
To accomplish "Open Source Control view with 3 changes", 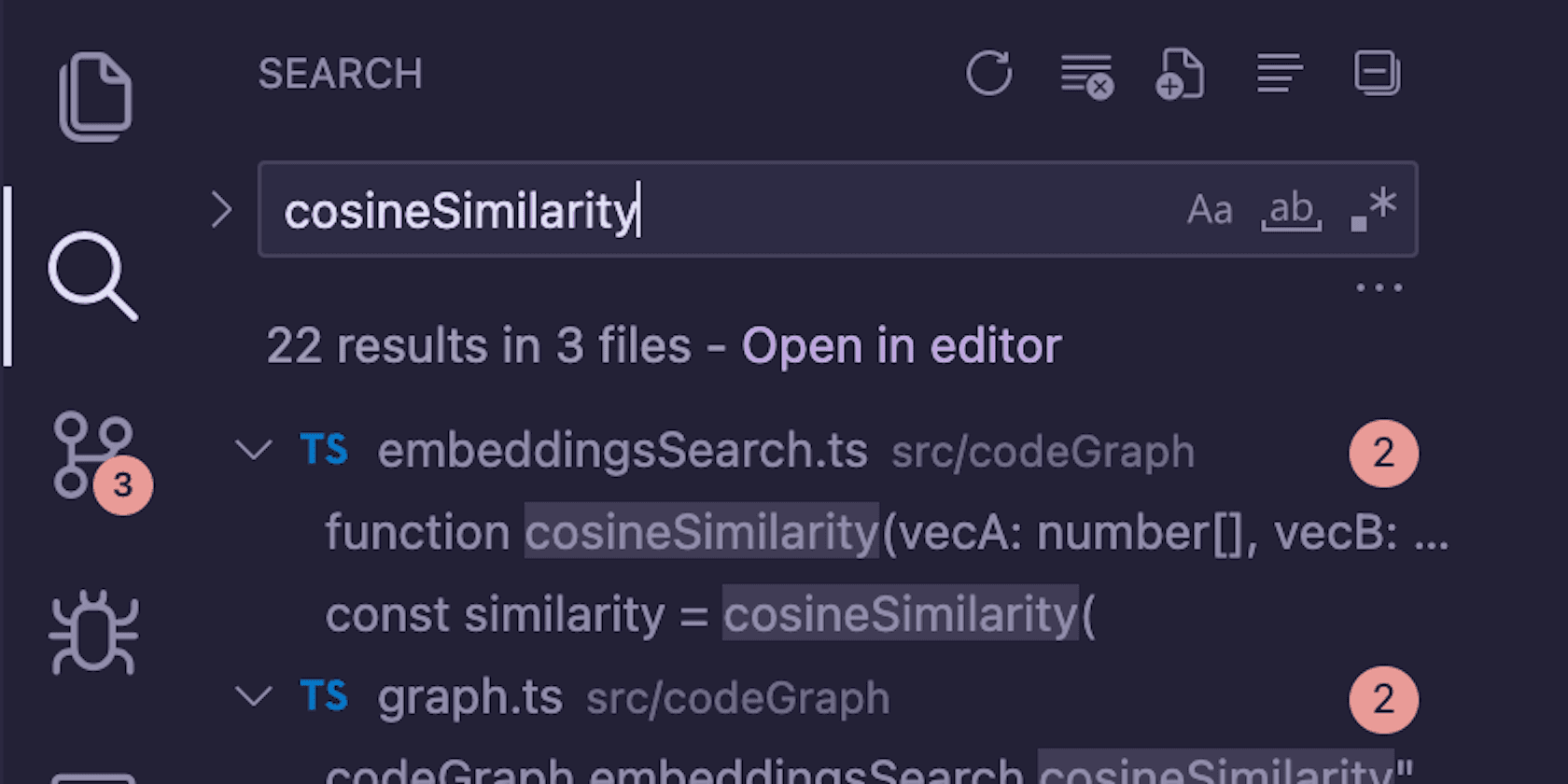I will pos(93,456).
